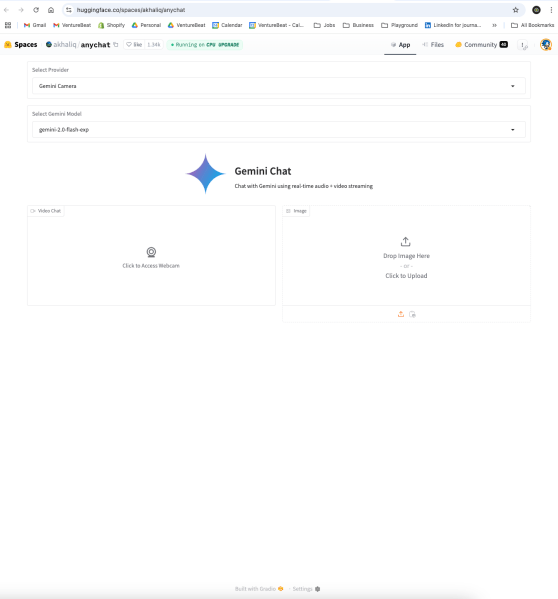Open the Personal Drive bookmark
The image size is (558, 599).
pyautogui.click(x=146, y=25)
